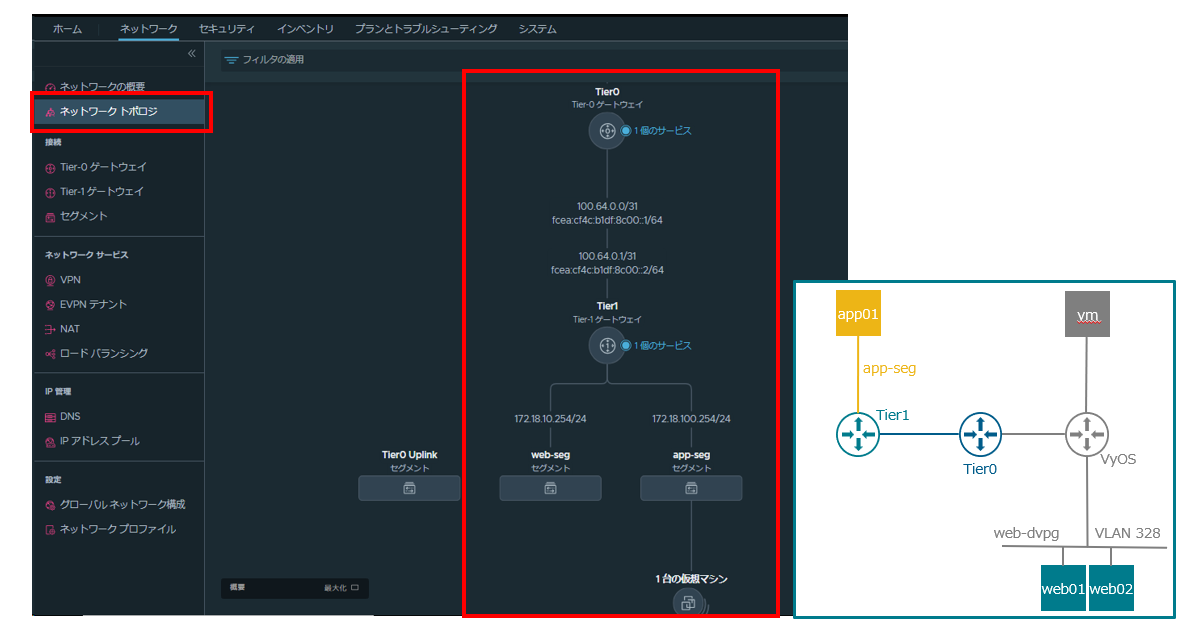Screen dimensions: 1202x622
Task: Click the VPN sidebar icon
Action: (x=50, y=281)
